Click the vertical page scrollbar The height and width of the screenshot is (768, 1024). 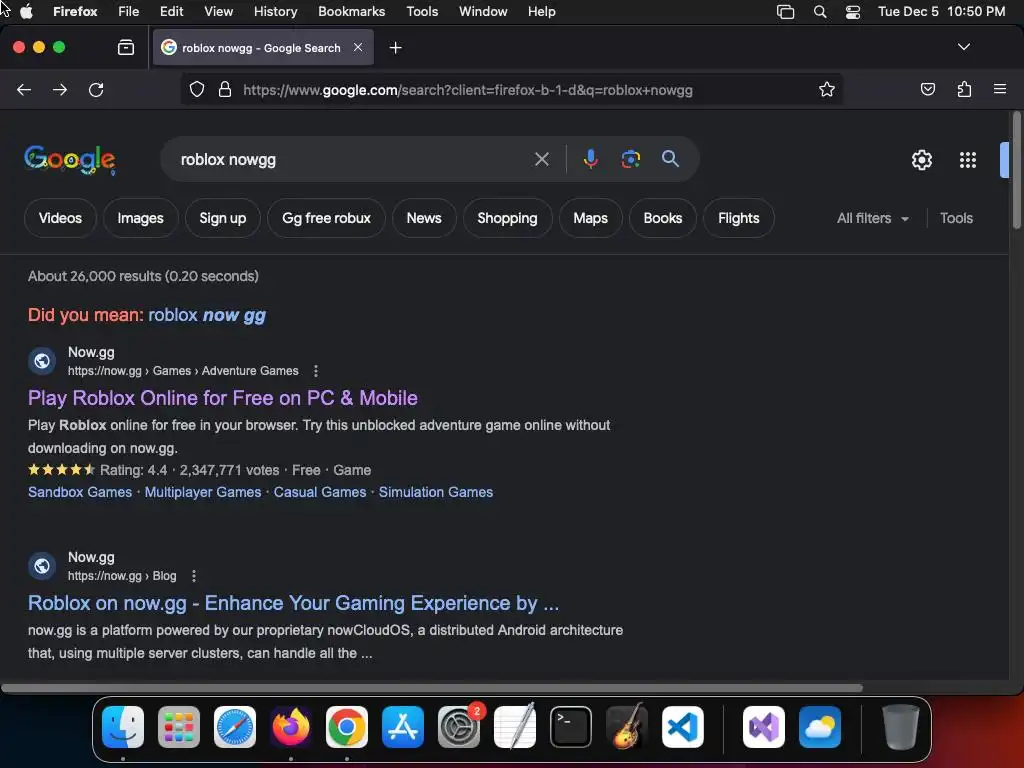(1016, 170)
